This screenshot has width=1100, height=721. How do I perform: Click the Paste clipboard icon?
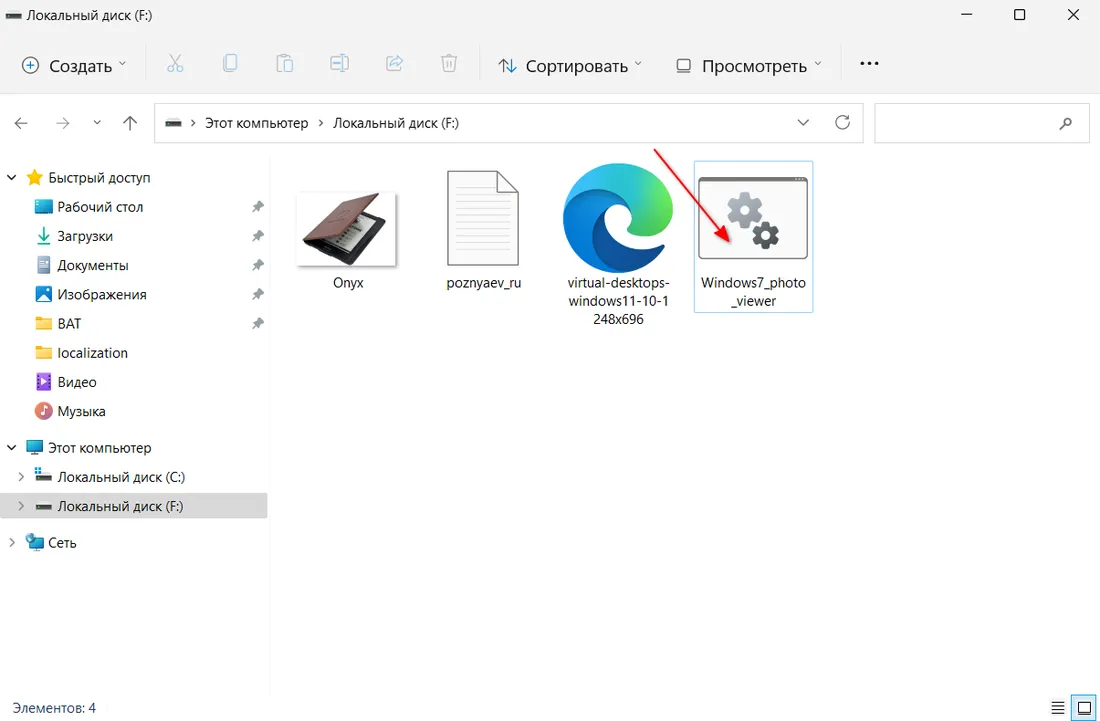[x=284, y=65]
